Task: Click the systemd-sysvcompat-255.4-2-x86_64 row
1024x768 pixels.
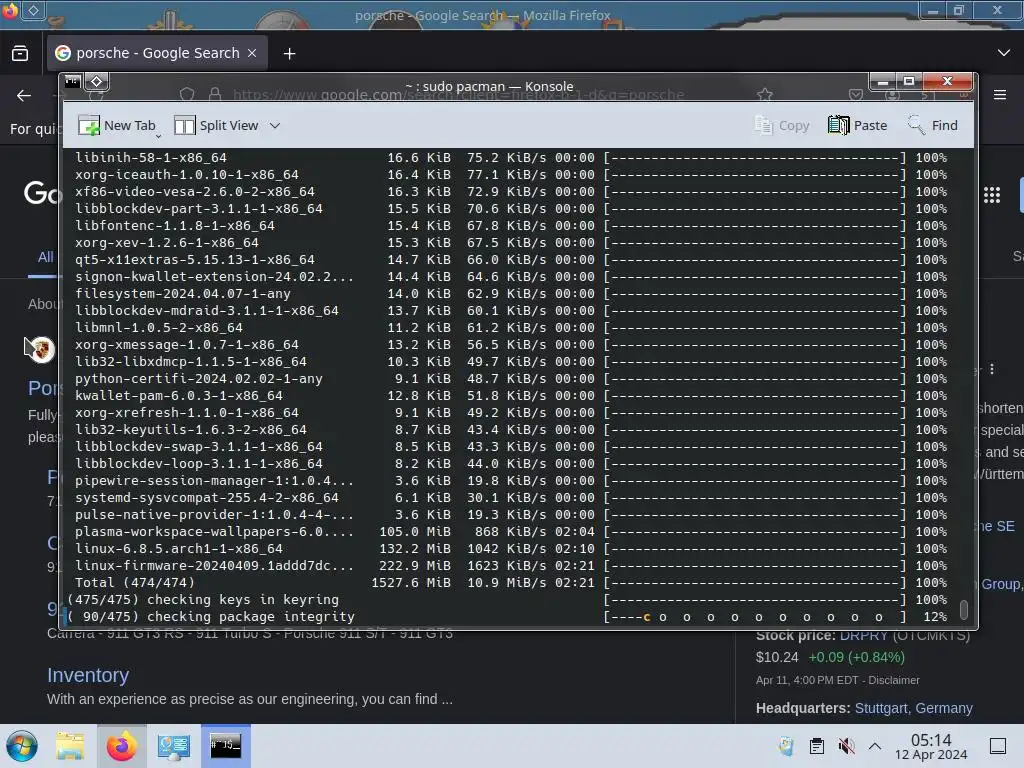Action: (x=511, y=498)
